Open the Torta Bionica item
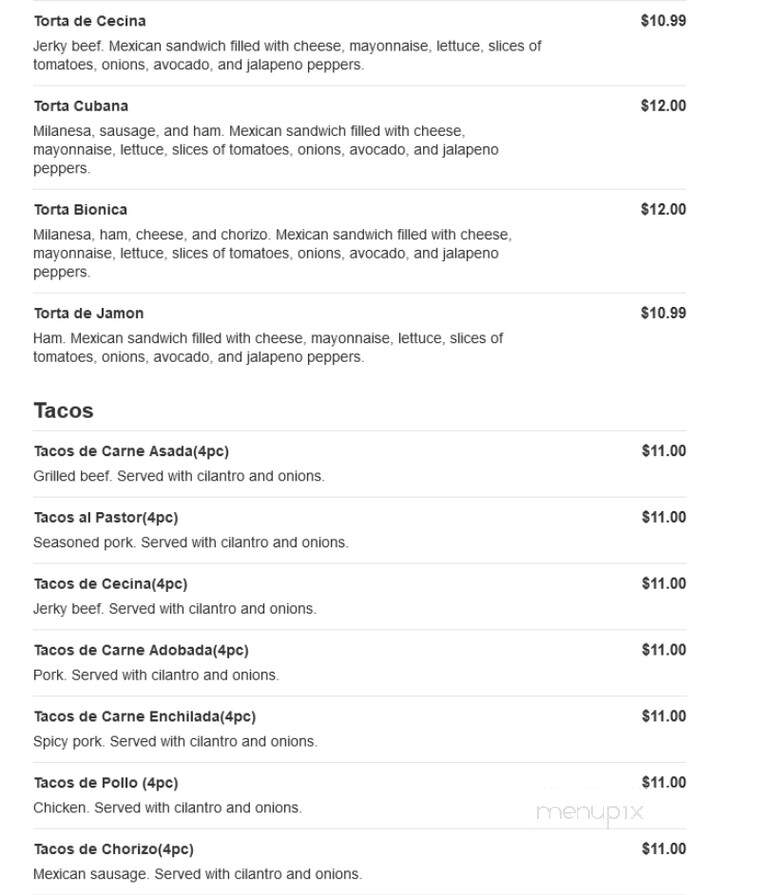The width and height of the screenshot is (769, 895). (80, 209)
